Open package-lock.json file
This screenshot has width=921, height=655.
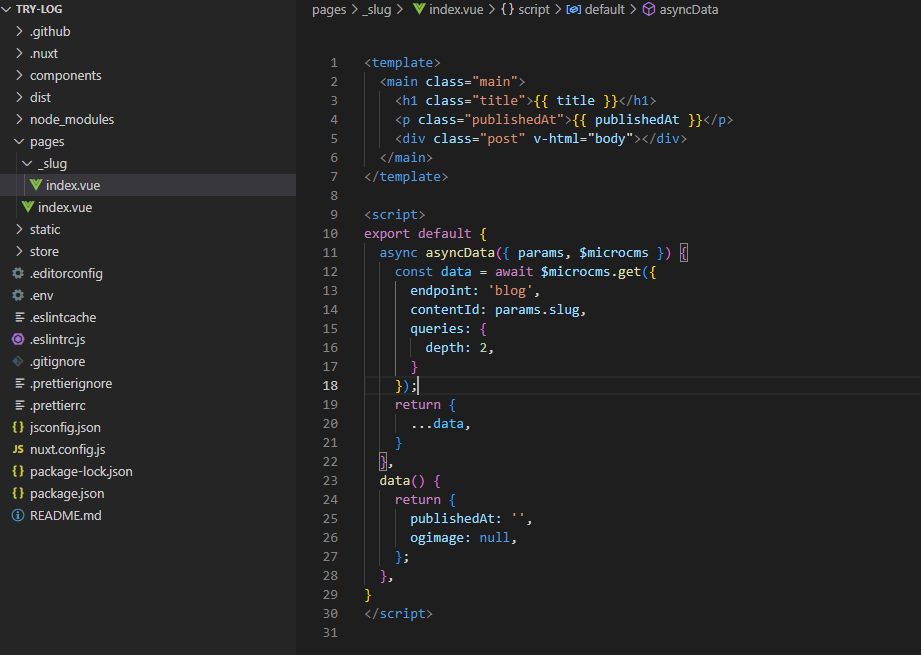pyautogui.click(x=81, y=471)
